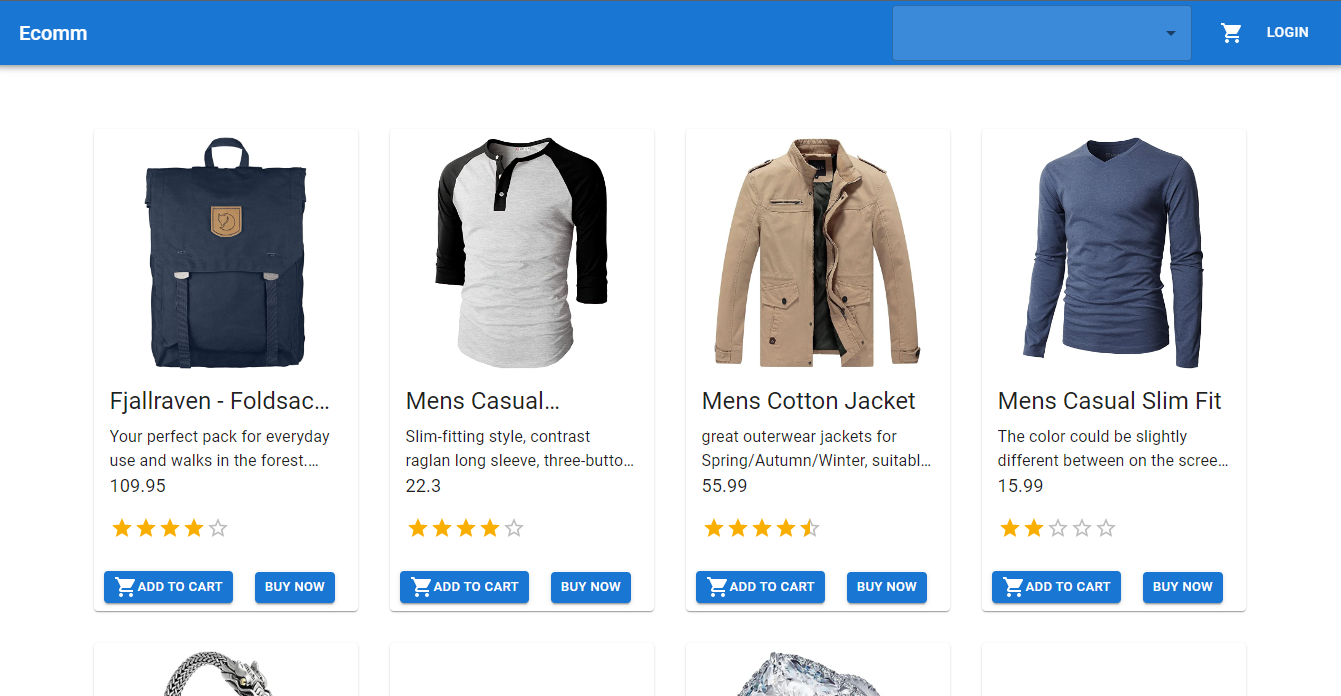Click the price 15.99
The height and width of the screenshot is (696, 1341).
pyautogui.click(x=1021, y=486)
